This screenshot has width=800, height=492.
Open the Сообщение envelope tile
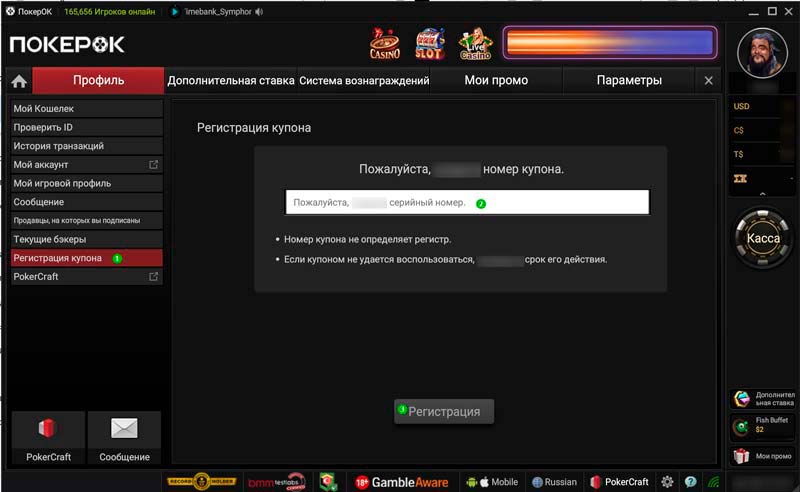click(x=124, y=437)
